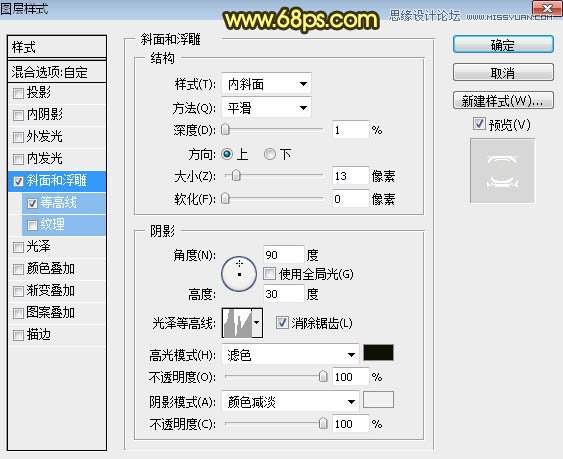Enable the 内阴影 checkbox
The height and width of the screenshot is (459, 563).
pyautogui.click(x=18, y=116)
